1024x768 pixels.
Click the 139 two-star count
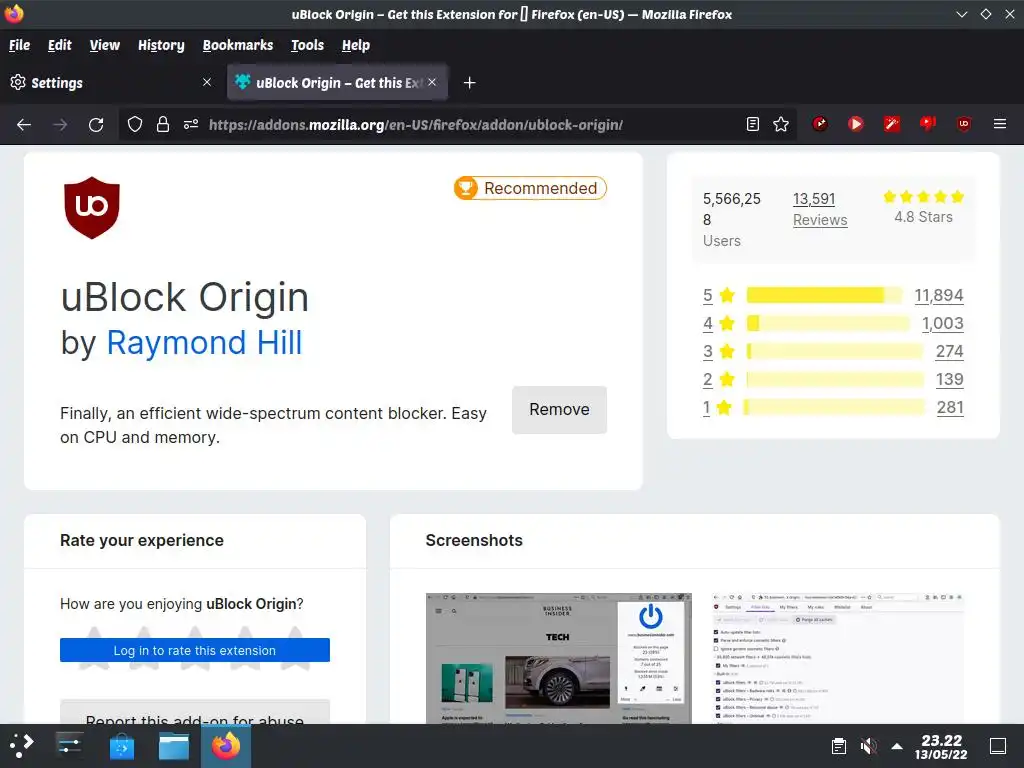950,379
